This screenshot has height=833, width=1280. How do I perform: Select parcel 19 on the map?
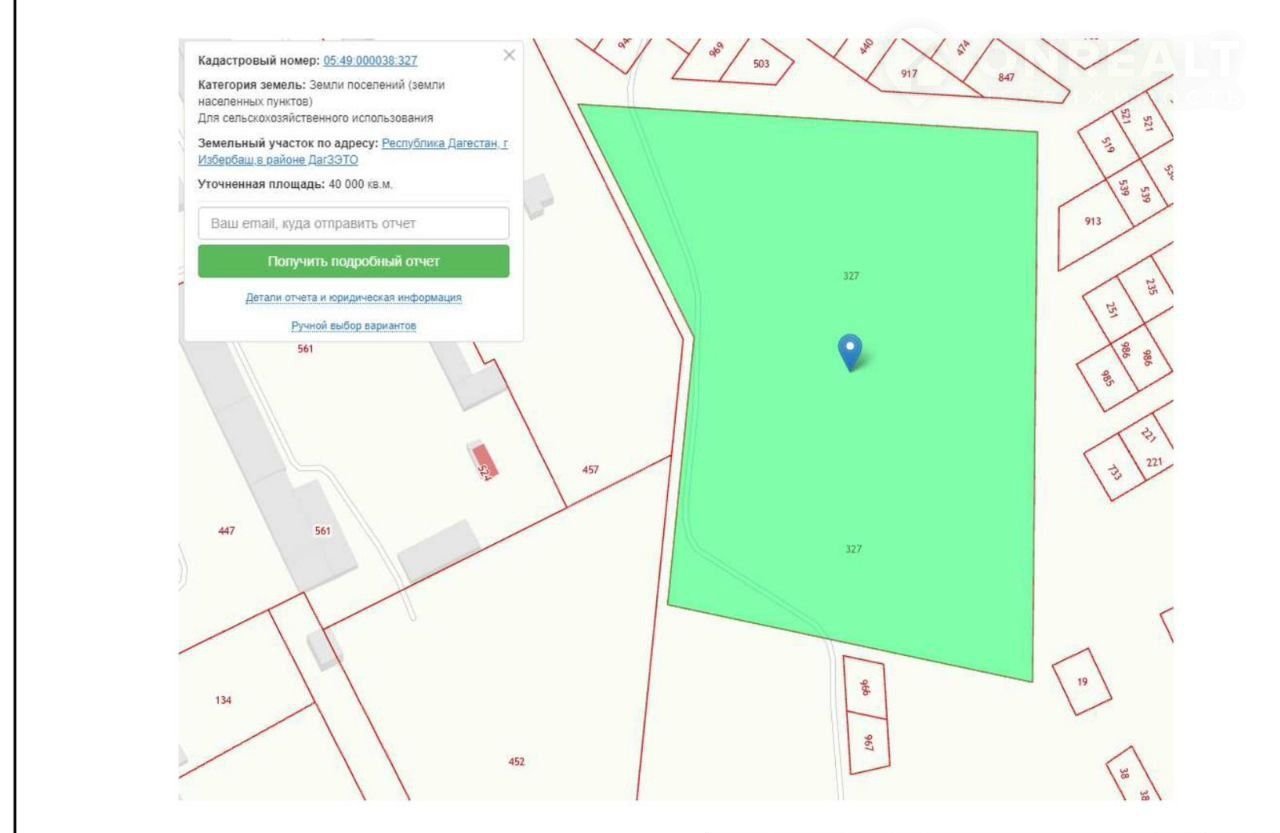click(x=1082, y=682)
